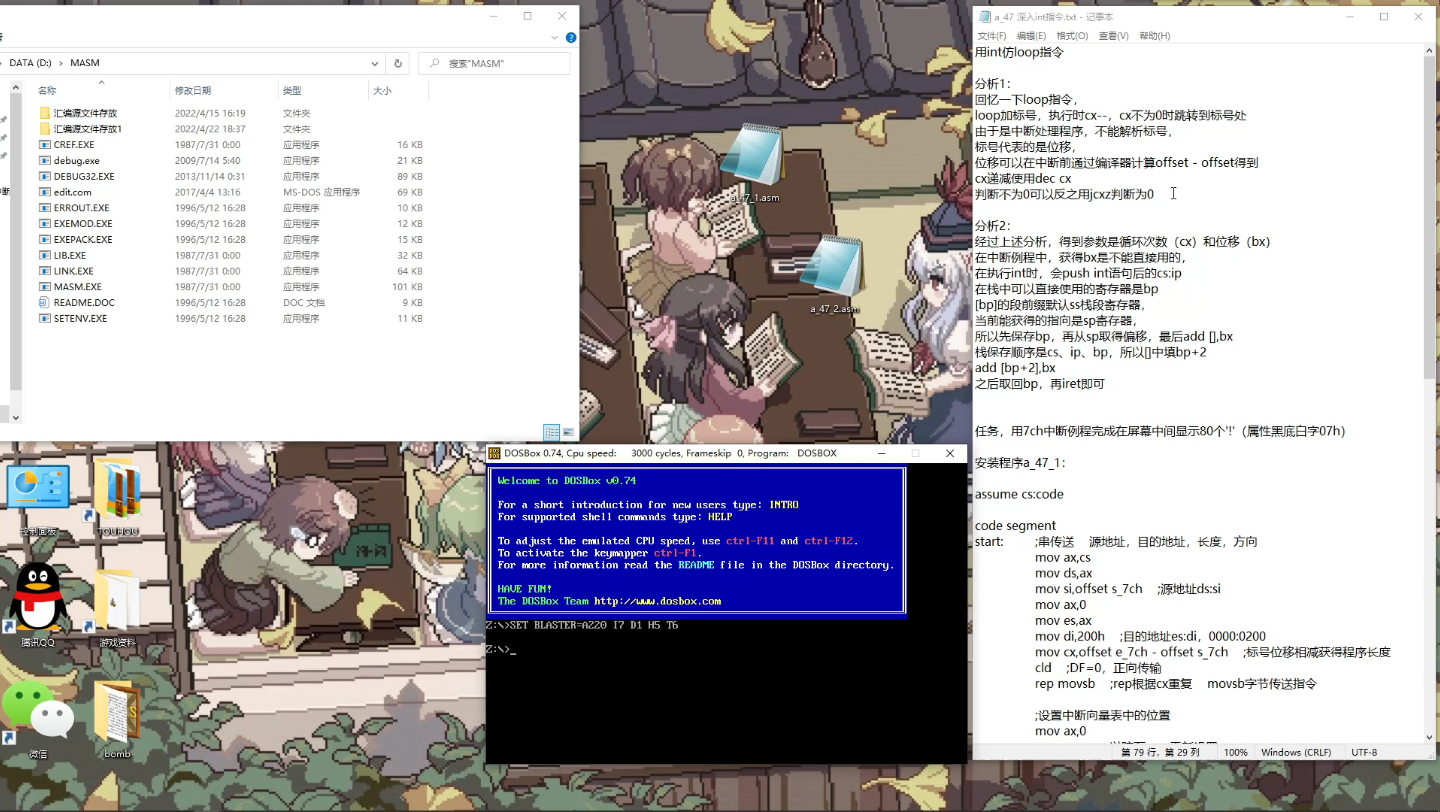Open the 文件(F) menu in Notepad

(992, 36)
